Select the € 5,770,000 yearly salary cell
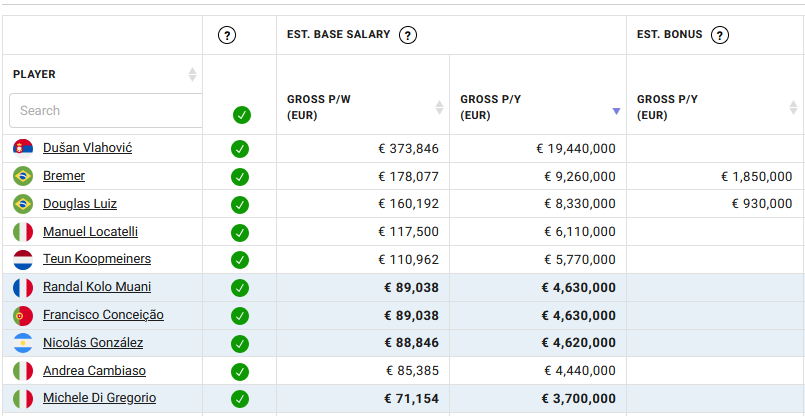 (x=538, y=260)
